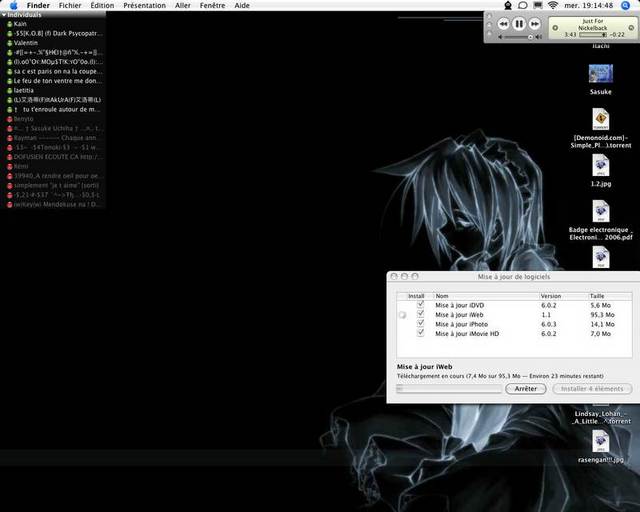Skip to the next track
Screen dimensions: 640x512
[x=535, y=23]
